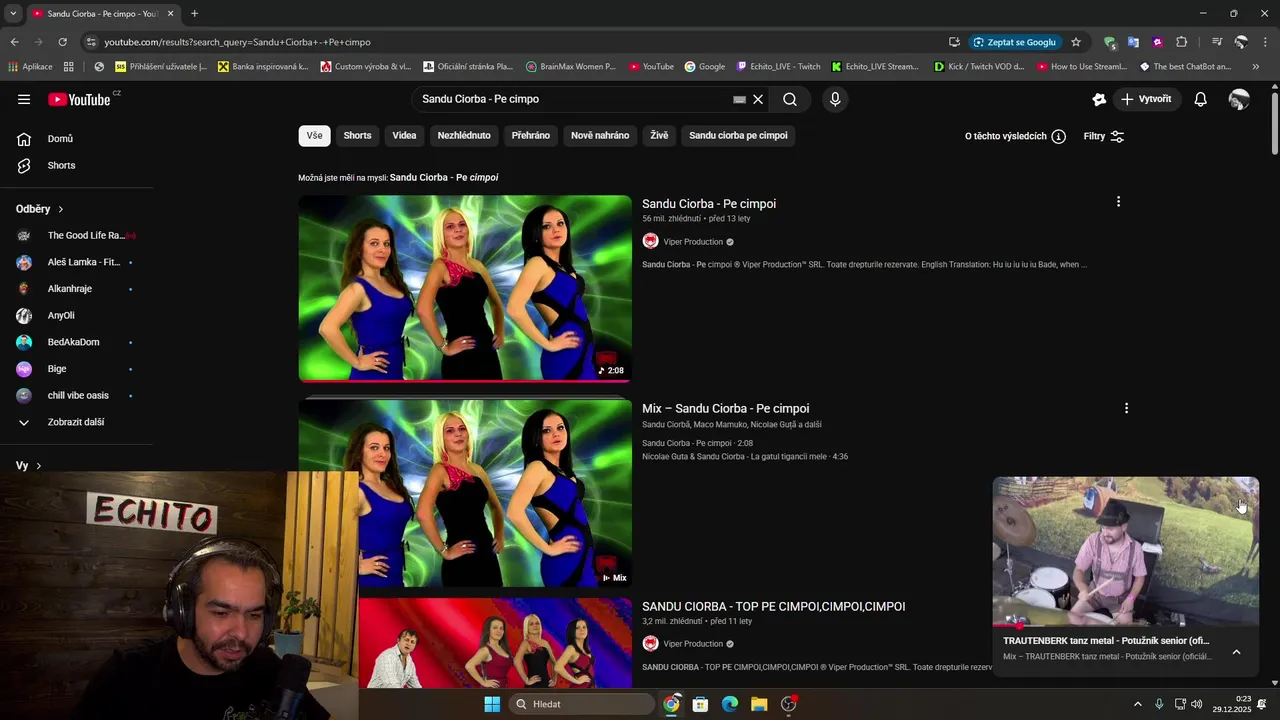
Task: Open Microsoft Edge from taskbar
Action: pos(730,704)
